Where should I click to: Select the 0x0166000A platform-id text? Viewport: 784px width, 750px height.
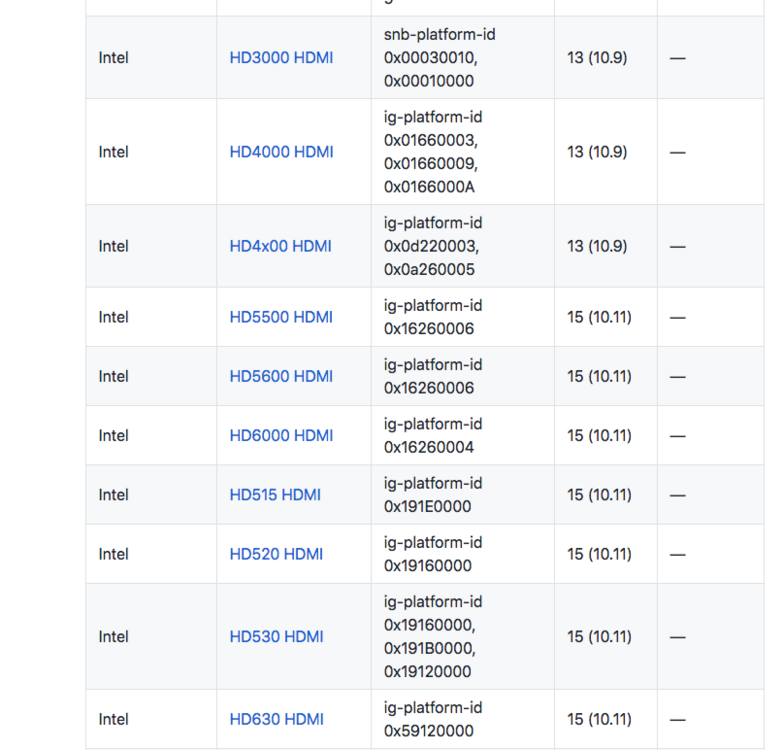point(429,187)
